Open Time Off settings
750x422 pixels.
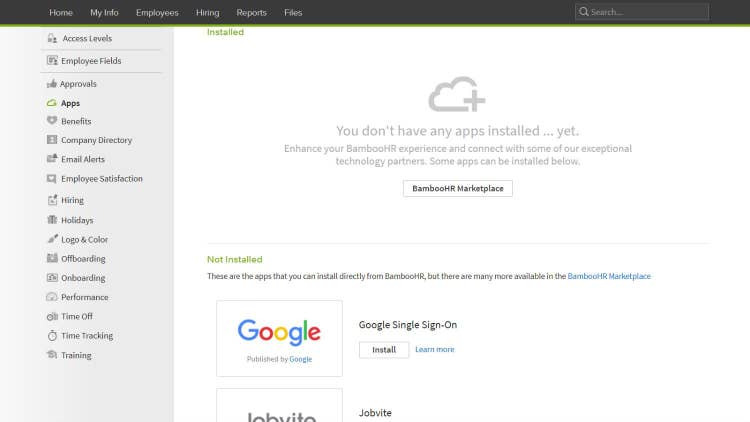[x=77, y=316]
